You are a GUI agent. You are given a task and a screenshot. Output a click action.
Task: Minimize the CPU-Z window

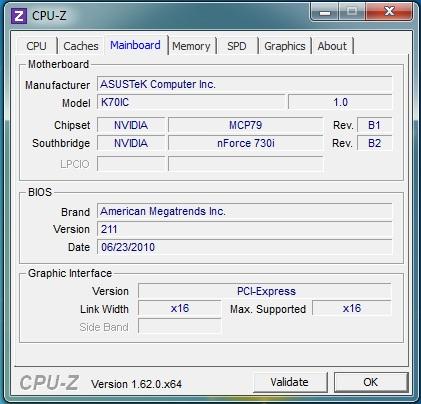(324, 12)
